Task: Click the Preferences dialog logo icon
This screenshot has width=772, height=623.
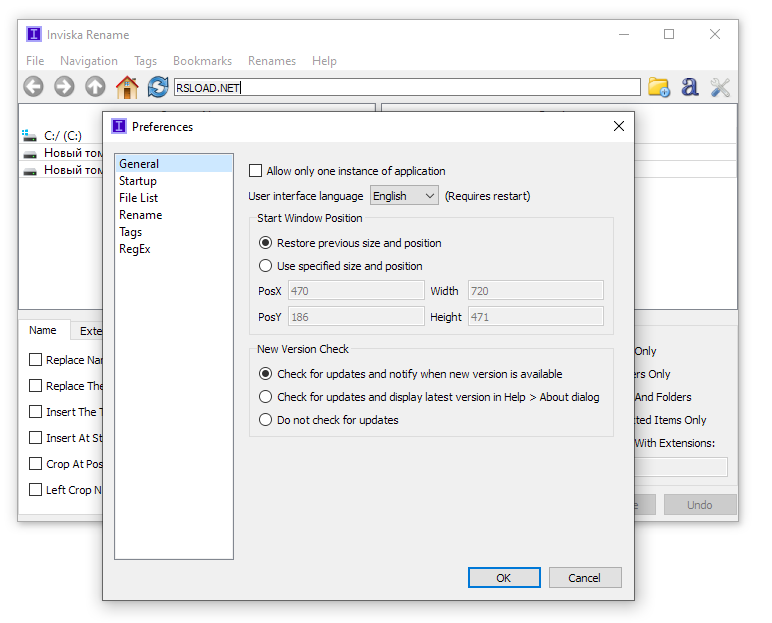Action: coord(119,126)
